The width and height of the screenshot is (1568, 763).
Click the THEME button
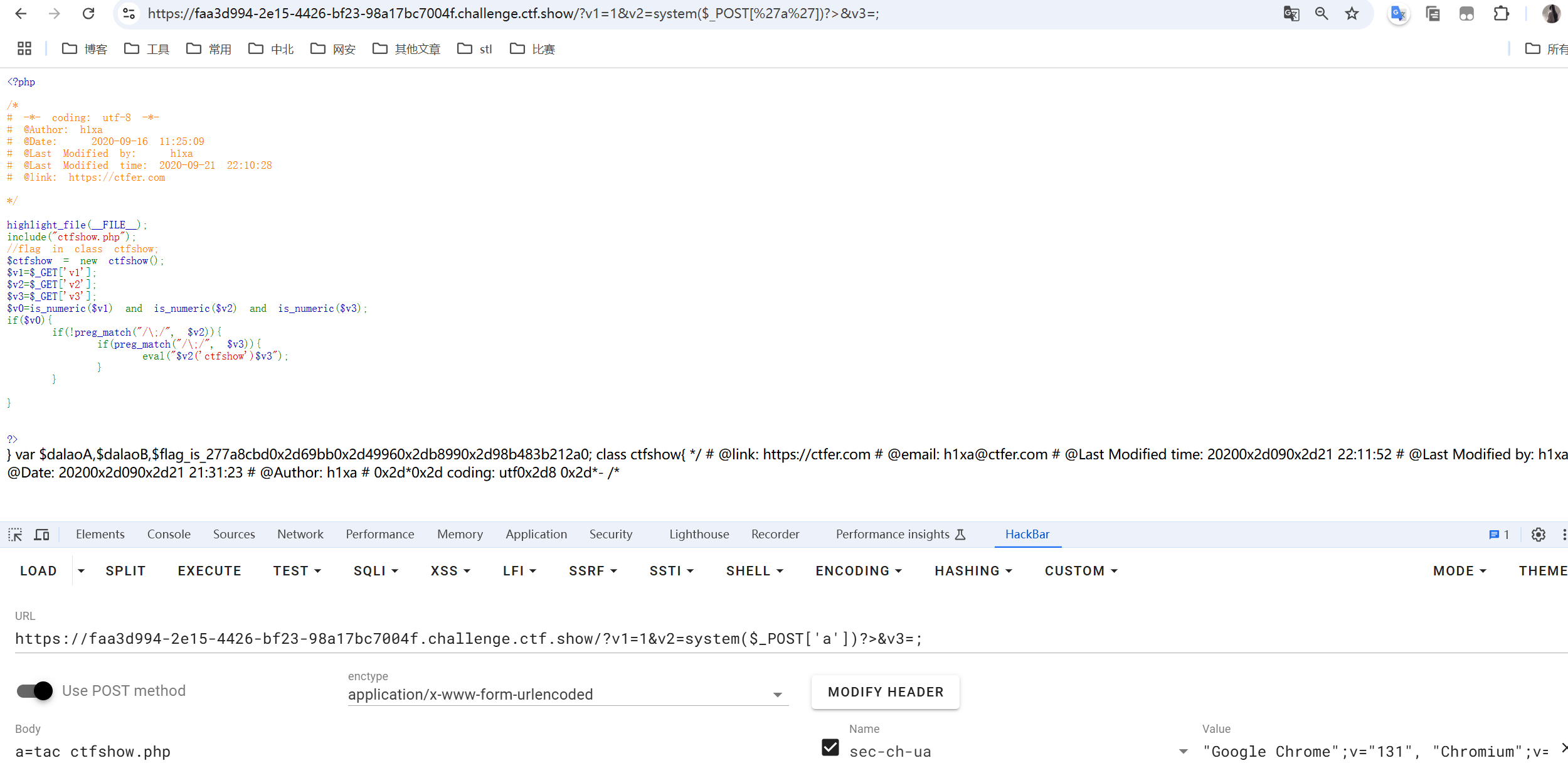pos(1542,571)
